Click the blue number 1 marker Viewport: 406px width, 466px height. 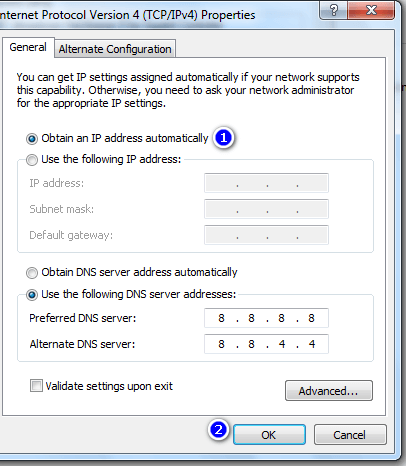[x=224, y=138]
